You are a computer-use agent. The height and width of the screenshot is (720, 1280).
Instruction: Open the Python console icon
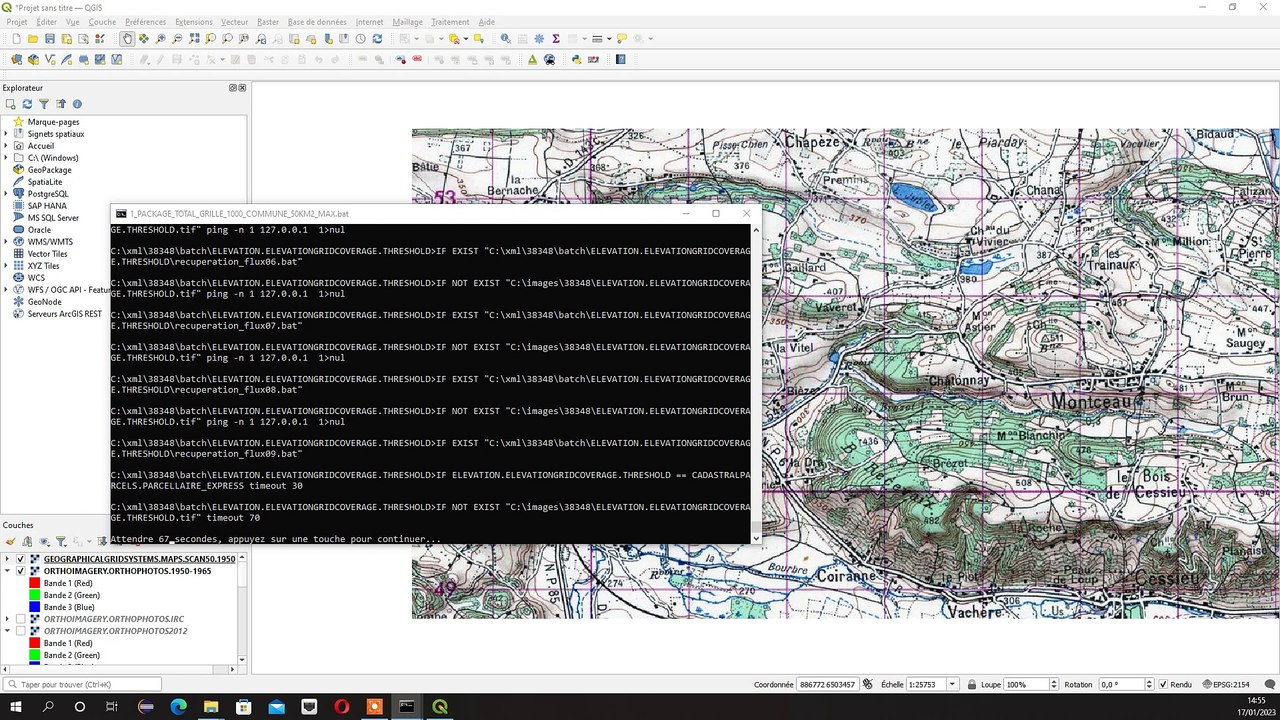tap(576, 59)
